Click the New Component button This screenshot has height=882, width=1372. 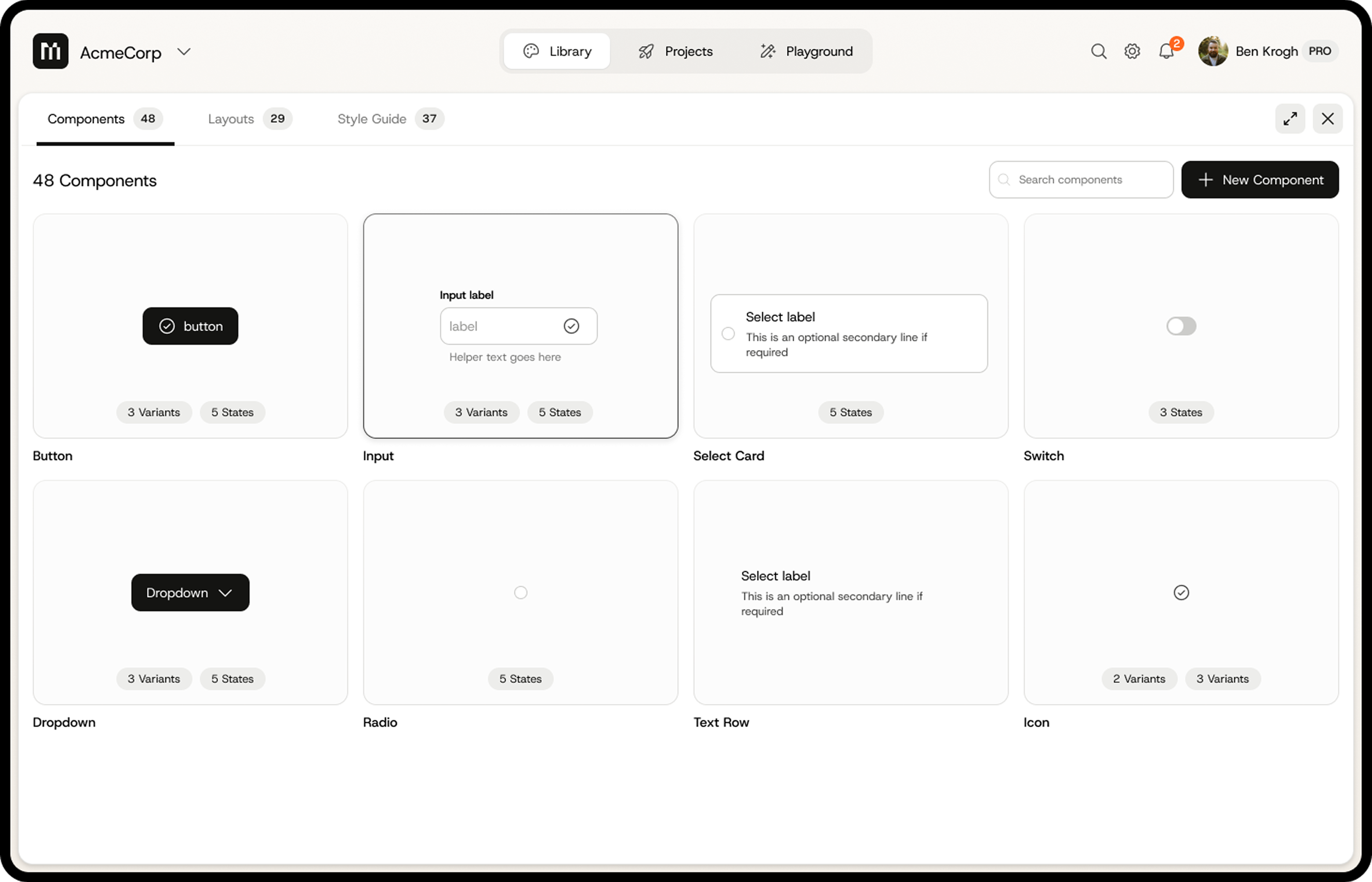coord(1260,180)
